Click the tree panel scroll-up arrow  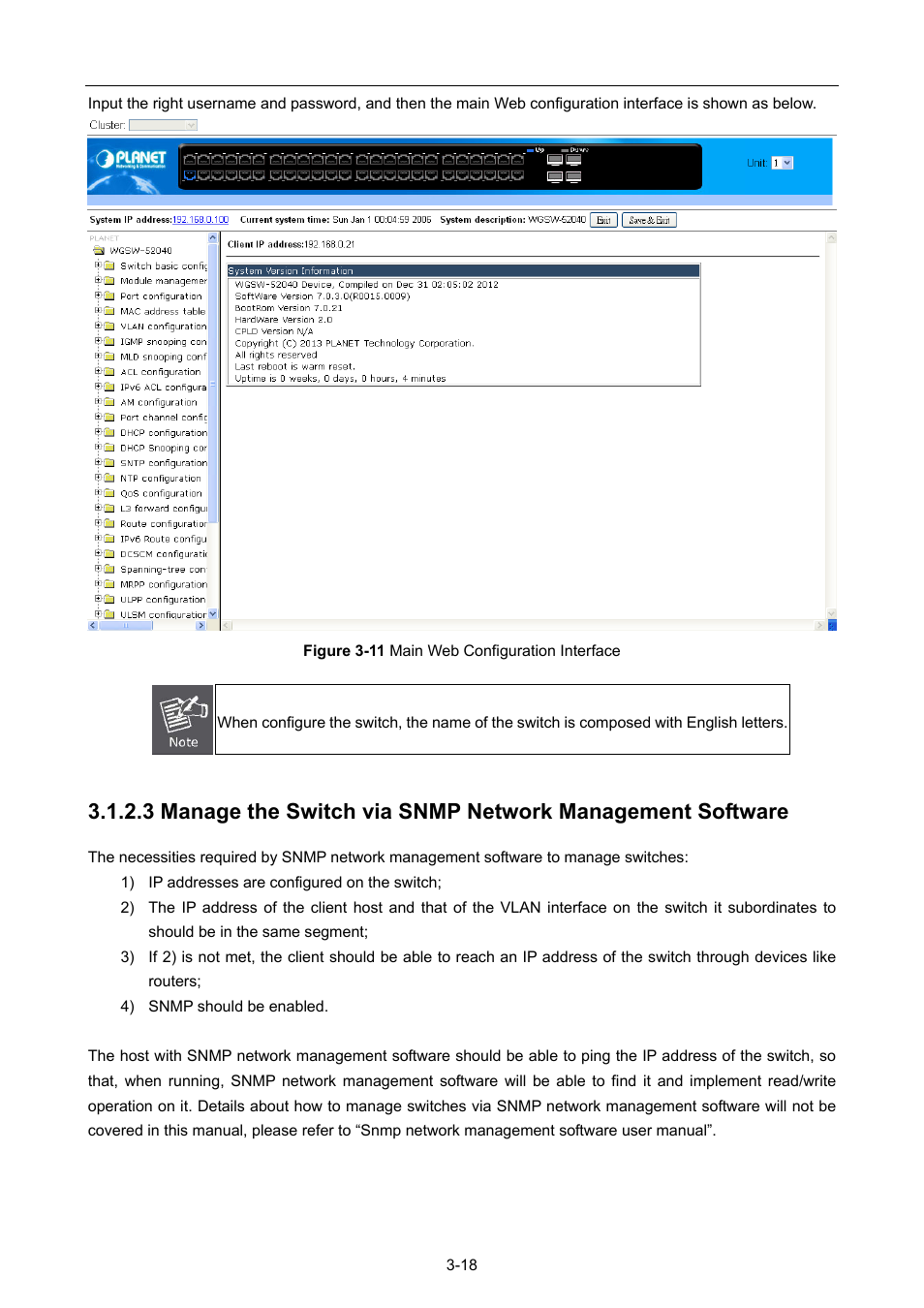click(x=213, y=237)
